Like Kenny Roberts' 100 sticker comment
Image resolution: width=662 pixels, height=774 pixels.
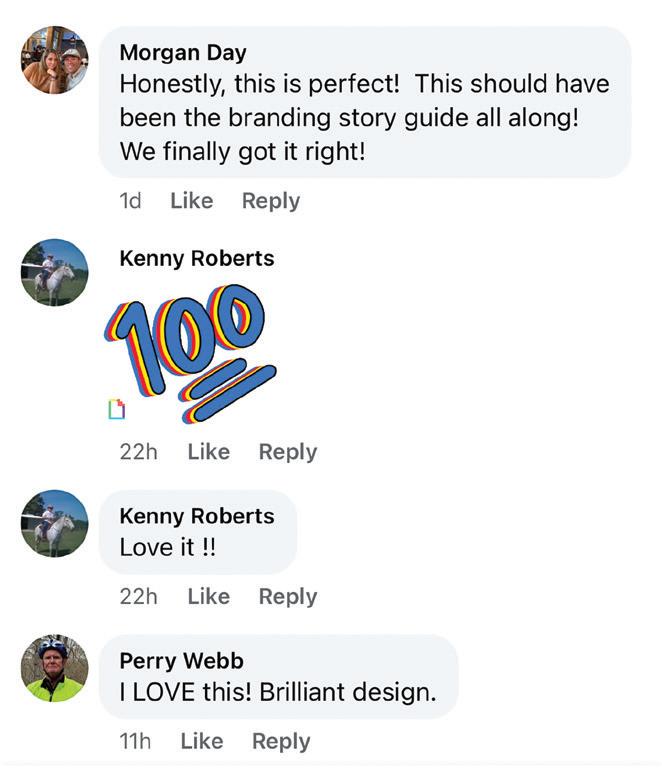(208, 452)
